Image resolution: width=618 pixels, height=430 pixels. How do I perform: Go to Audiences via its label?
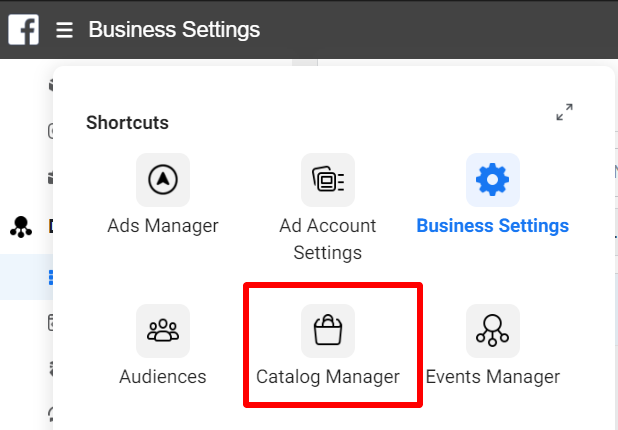pos(163,377)
